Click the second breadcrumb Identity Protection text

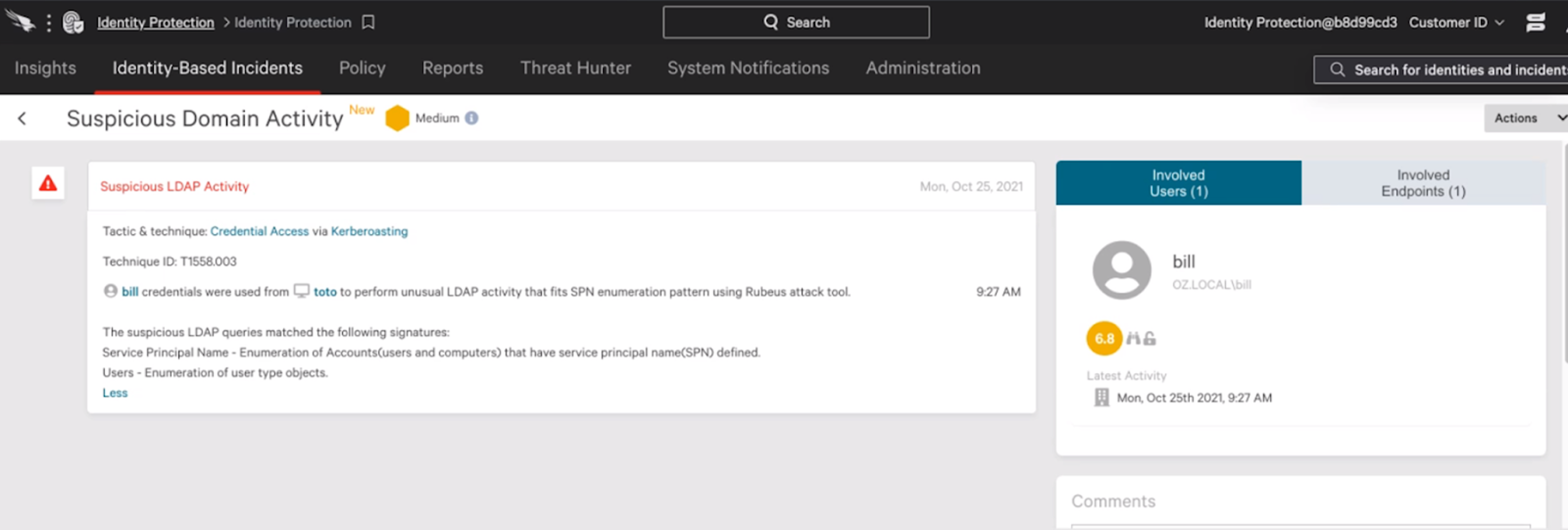pos(293,23)
